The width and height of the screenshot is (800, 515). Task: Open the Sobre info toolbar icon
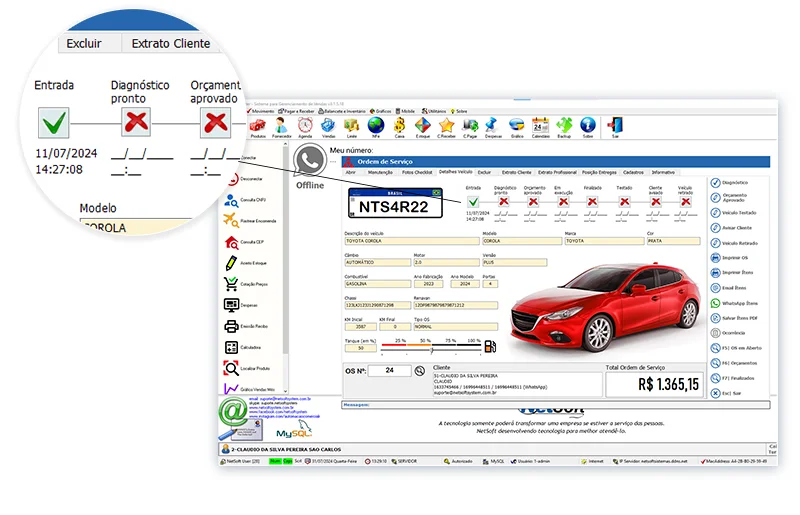(588, 126)
